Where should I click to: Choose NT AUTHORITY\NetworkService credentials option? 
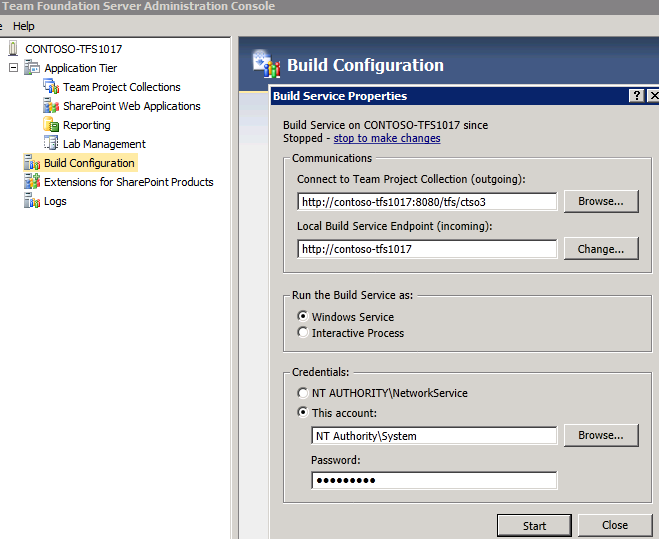(303, 393)
